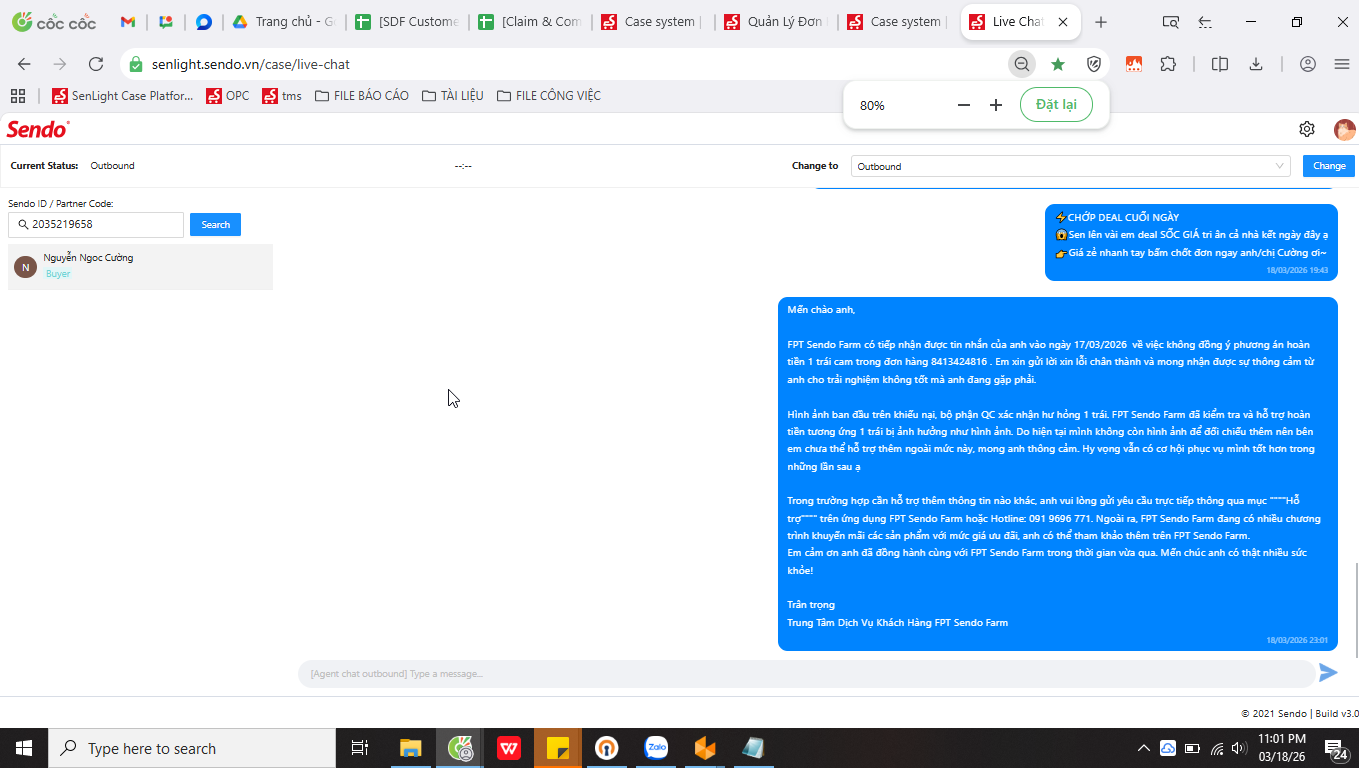This screenshot has width=1359, height=768.
Task: Click the page vertical scrollbar
Action: 1356,610
